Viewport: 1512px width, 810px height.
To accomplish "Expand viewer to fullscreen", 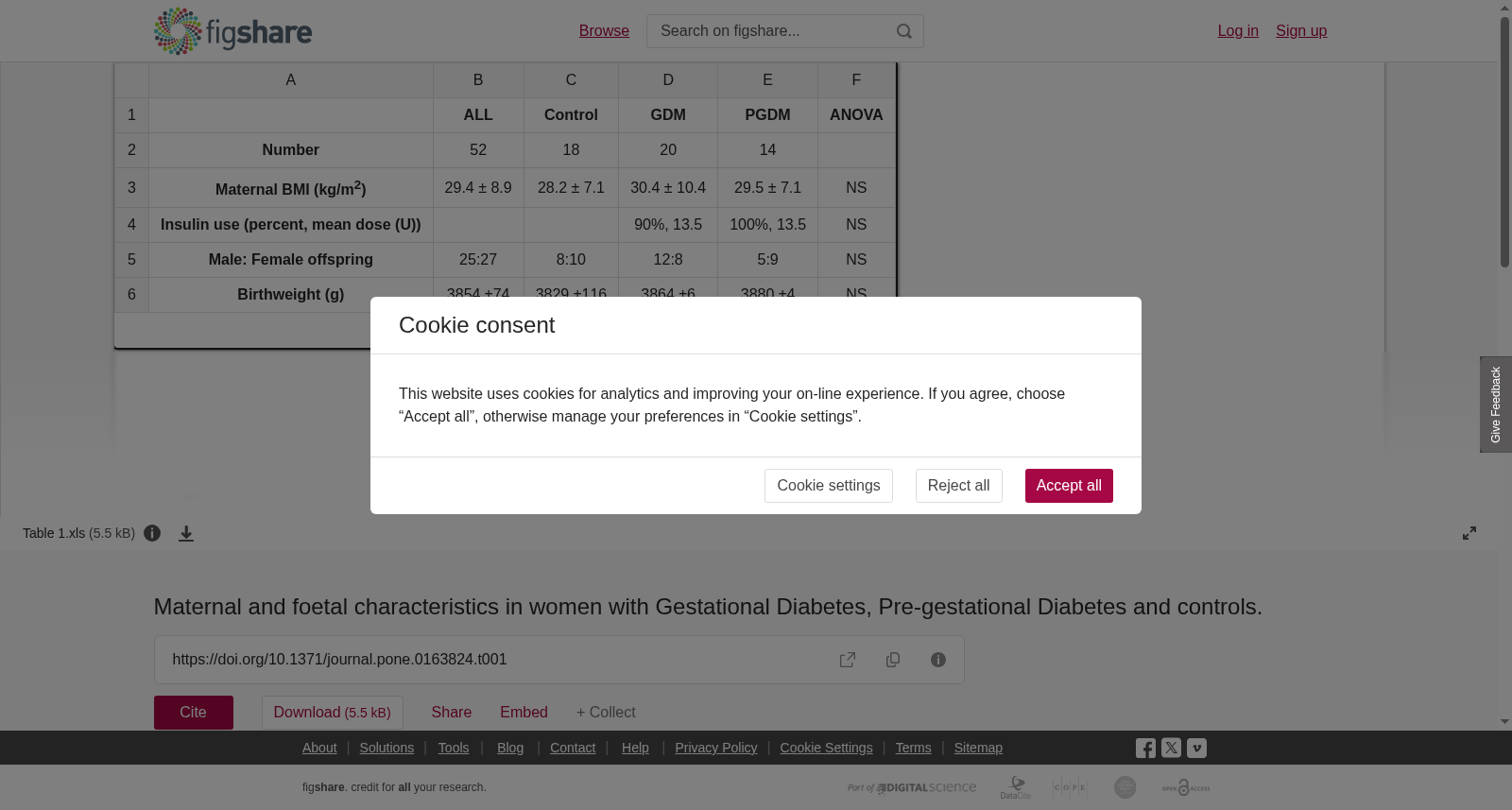I will [x=1469, y=533].
